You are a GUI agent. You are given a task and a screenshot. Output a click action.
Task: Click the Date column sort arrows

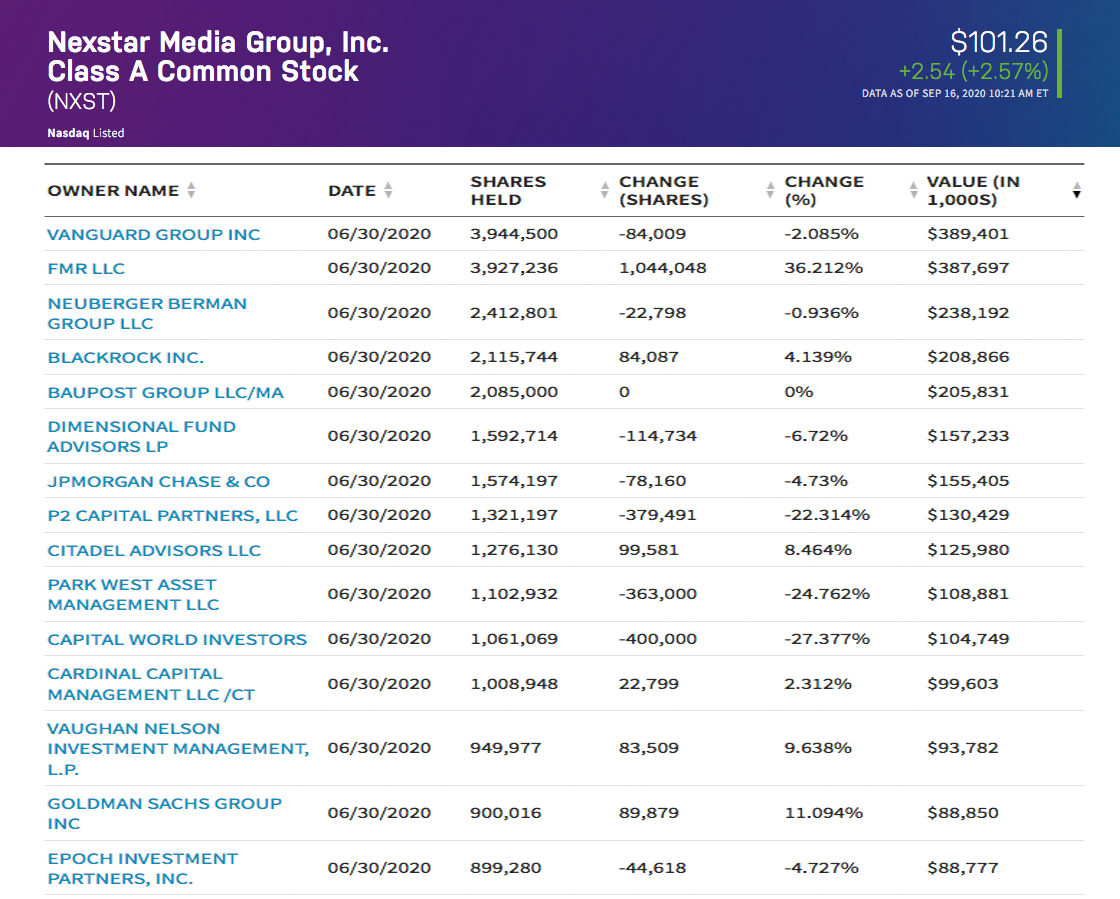[x=388, y=190]
